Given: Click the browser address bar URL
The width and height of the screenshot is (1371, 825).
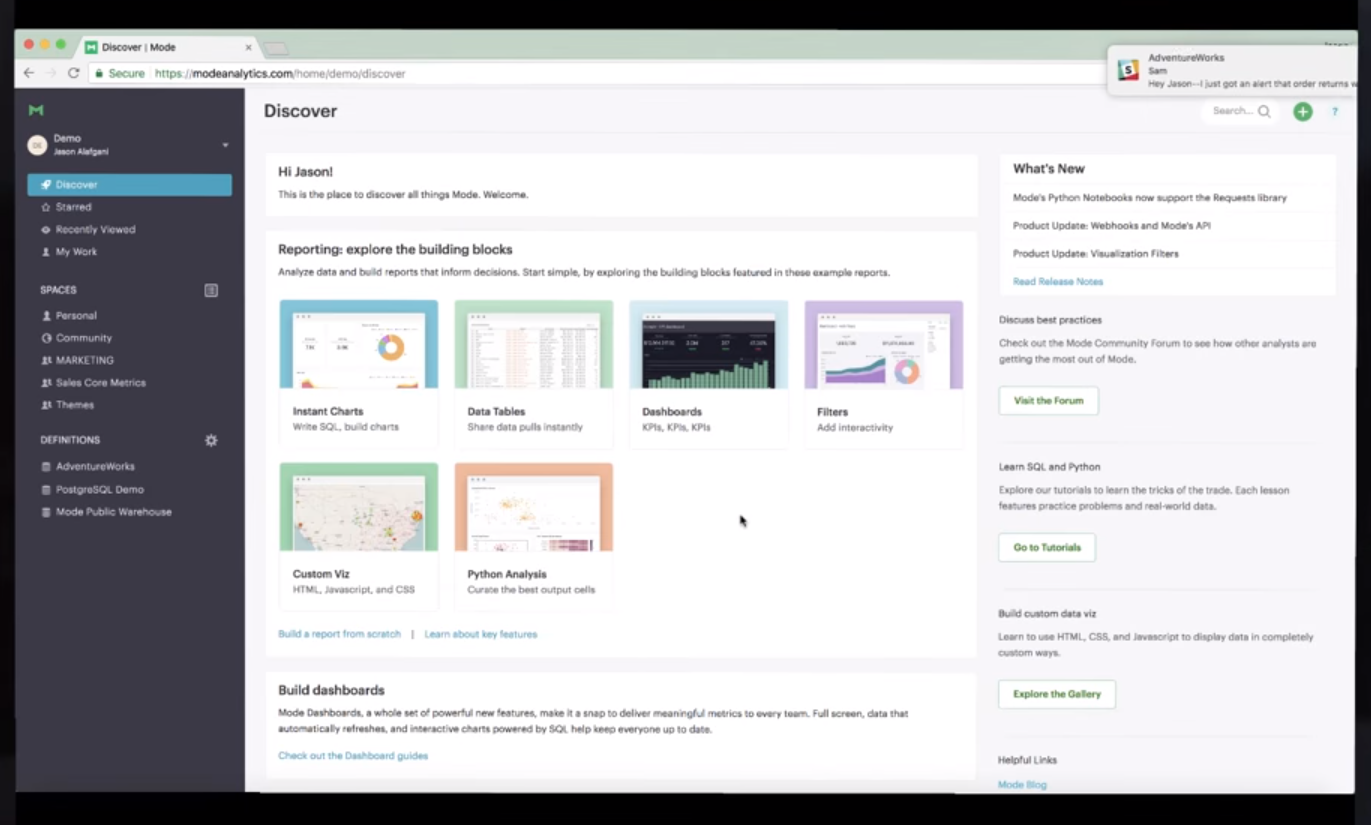Looking at the screenshot, I should (280, 73).
